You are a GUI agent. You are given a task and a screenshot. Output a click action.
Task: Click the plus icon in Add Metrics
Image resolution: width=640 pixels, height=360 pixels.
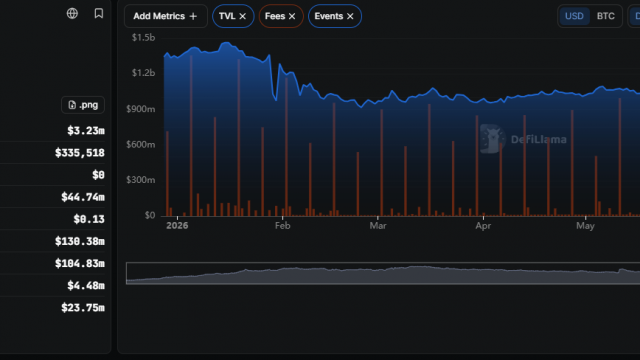(x=193, y=16)
